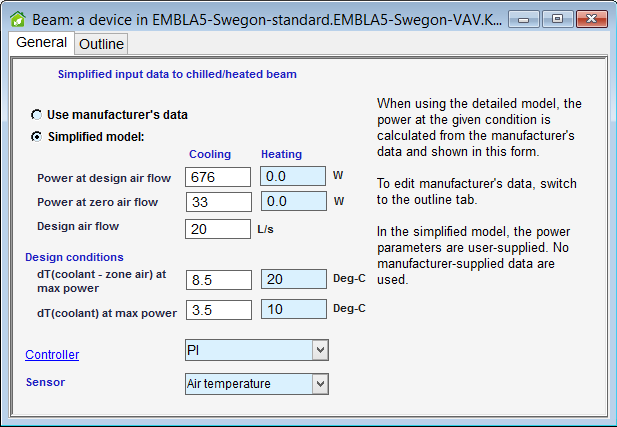This screenshot has height=427, width=617.
Task: Click the 'Power at zero air flow' label
Action: [x=97, y=202]
